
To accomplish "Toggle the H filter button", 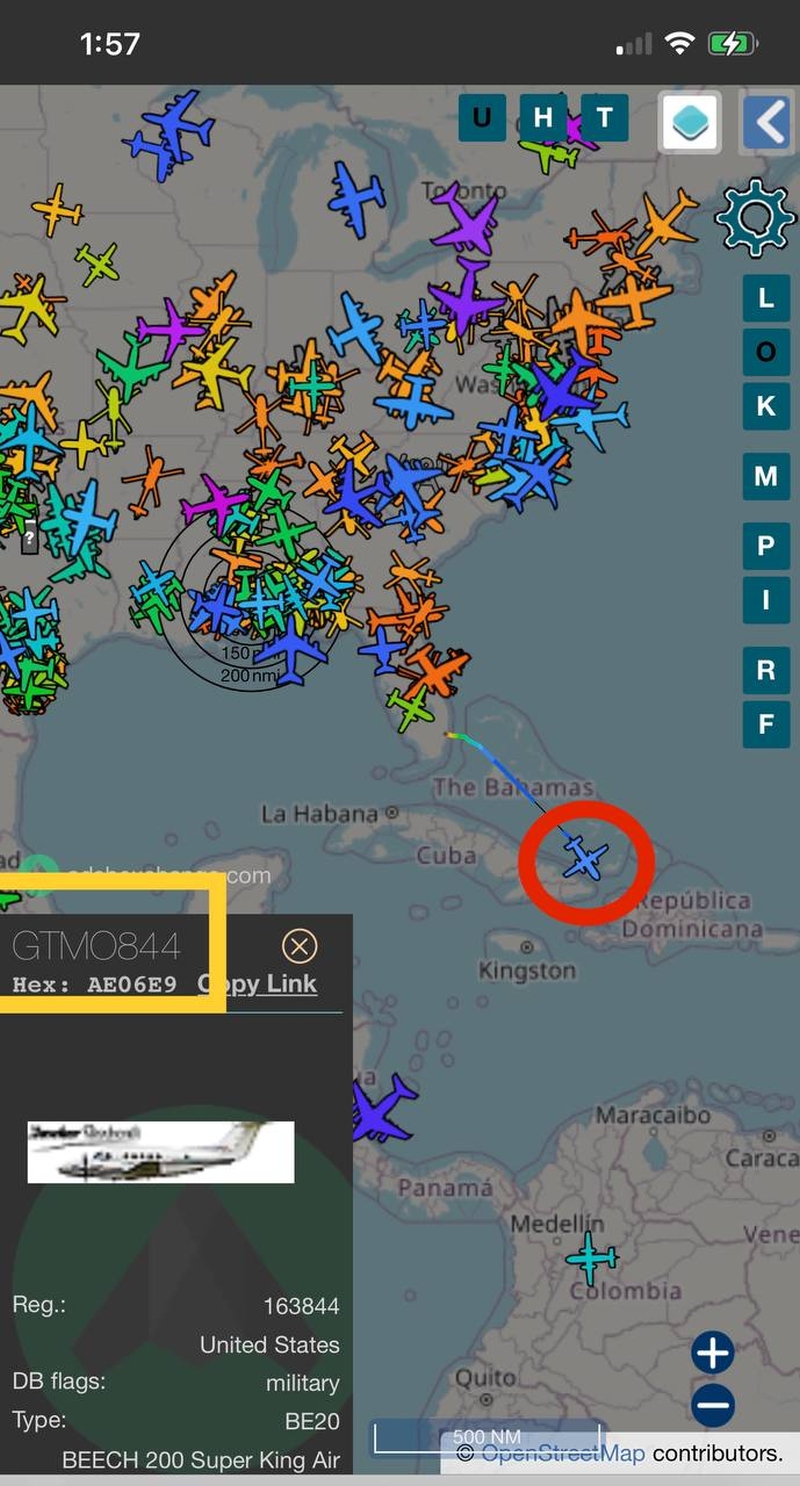I will pos(543,118).
